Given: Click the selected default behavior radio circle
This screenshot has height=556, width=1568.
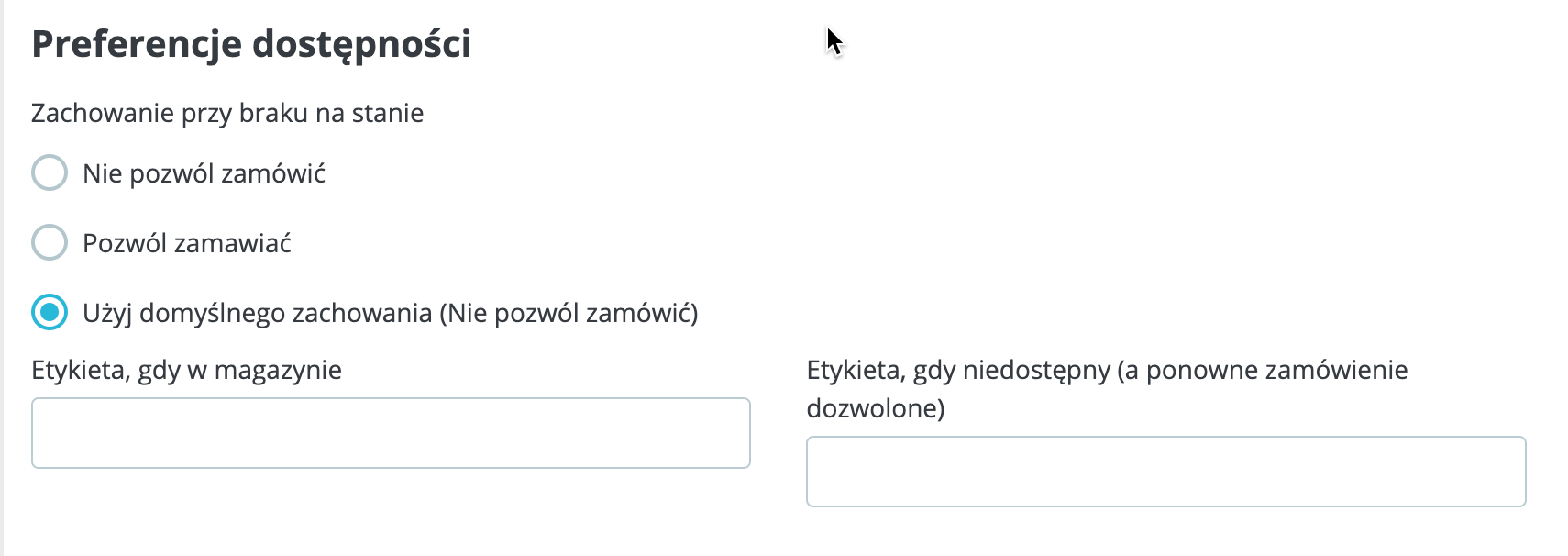Looking at the screenshot, I should [x=50, y=312].
